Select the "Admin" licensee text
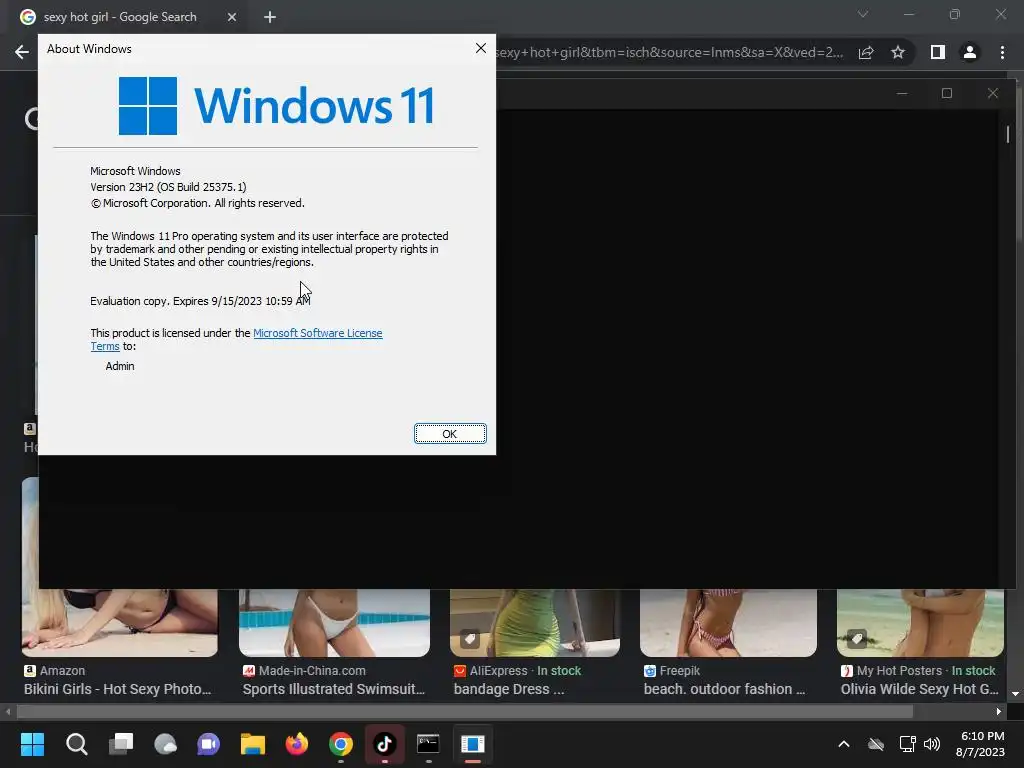Screen dimensions: 1024x768 click(x=120, y=366)
